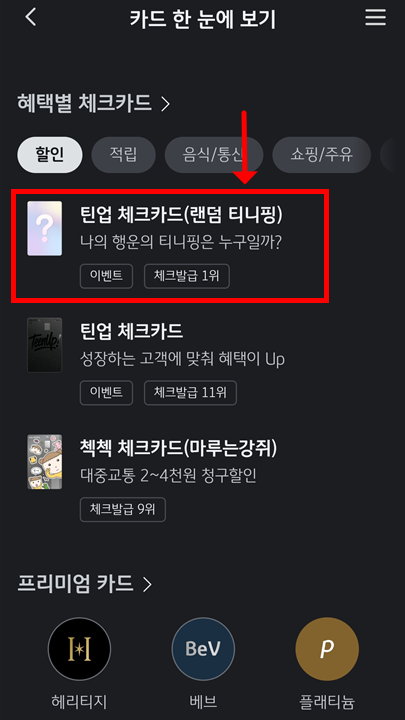Open the BeV 베브 card icon
Image resolution: width=405 pixels, height=720 pixels.
(203, 648)
